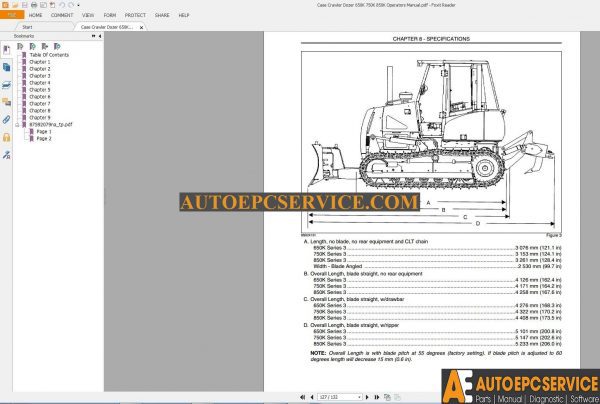Select the 87582079na_tp.pdf bookmark
Viewport: 600px width, 404px height.
point(51,124)
